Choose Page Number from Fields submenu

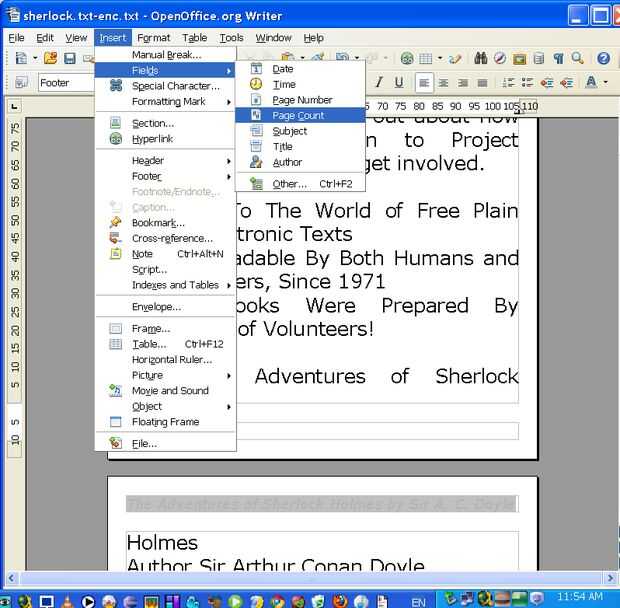[x=300, y=100]
